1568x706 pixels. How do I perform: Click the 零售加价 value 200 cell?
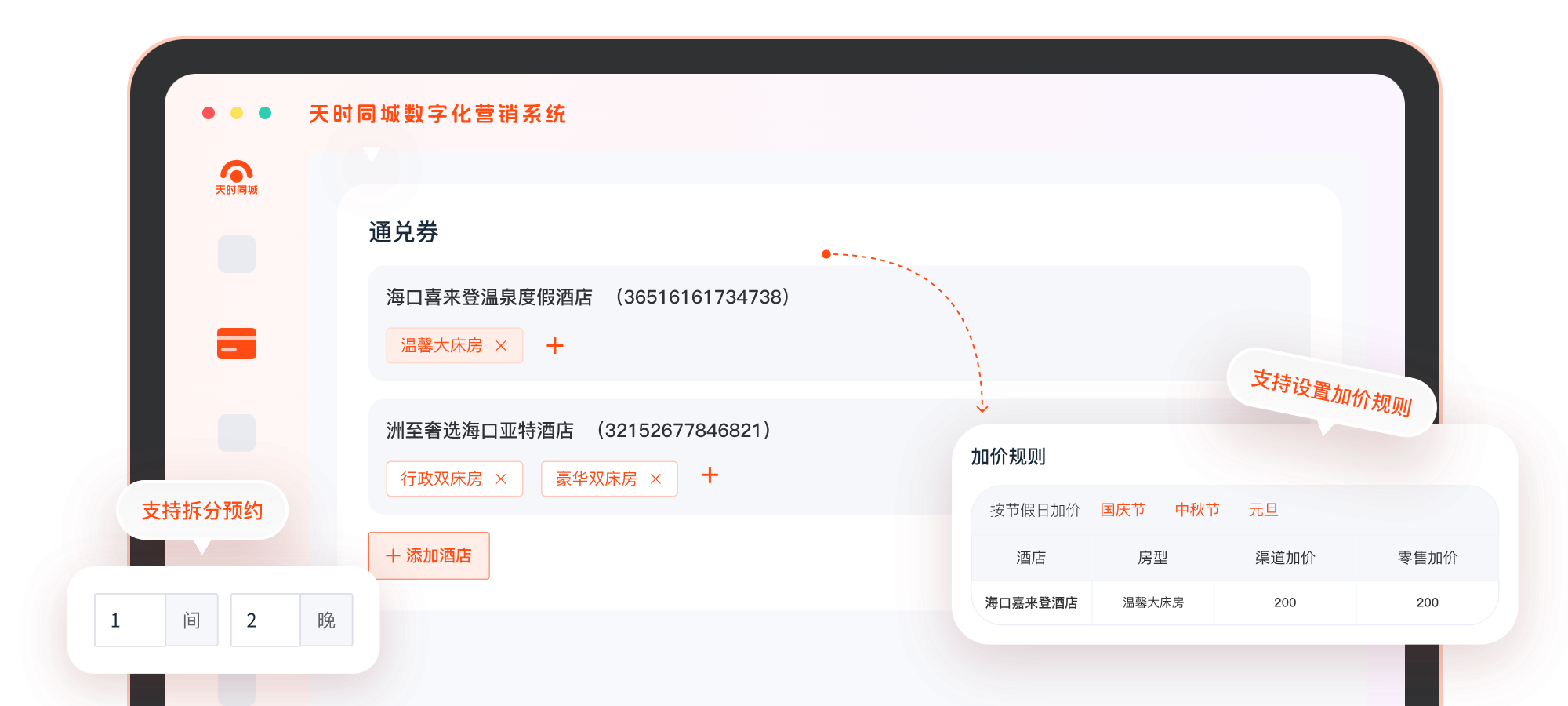pos(1427,602)
